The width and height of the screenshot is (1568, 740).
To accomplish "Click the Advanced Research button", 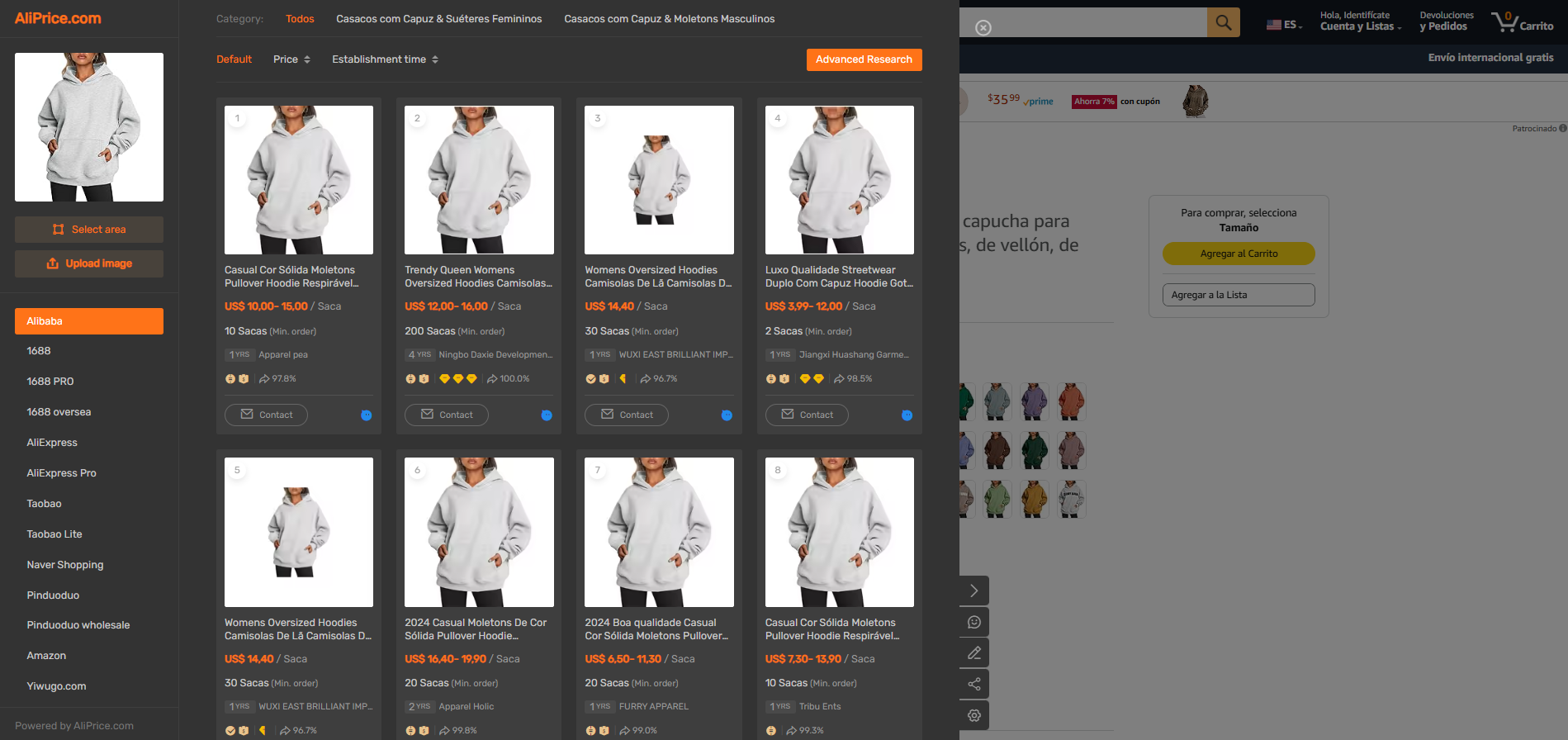I will tap(864, 59).
